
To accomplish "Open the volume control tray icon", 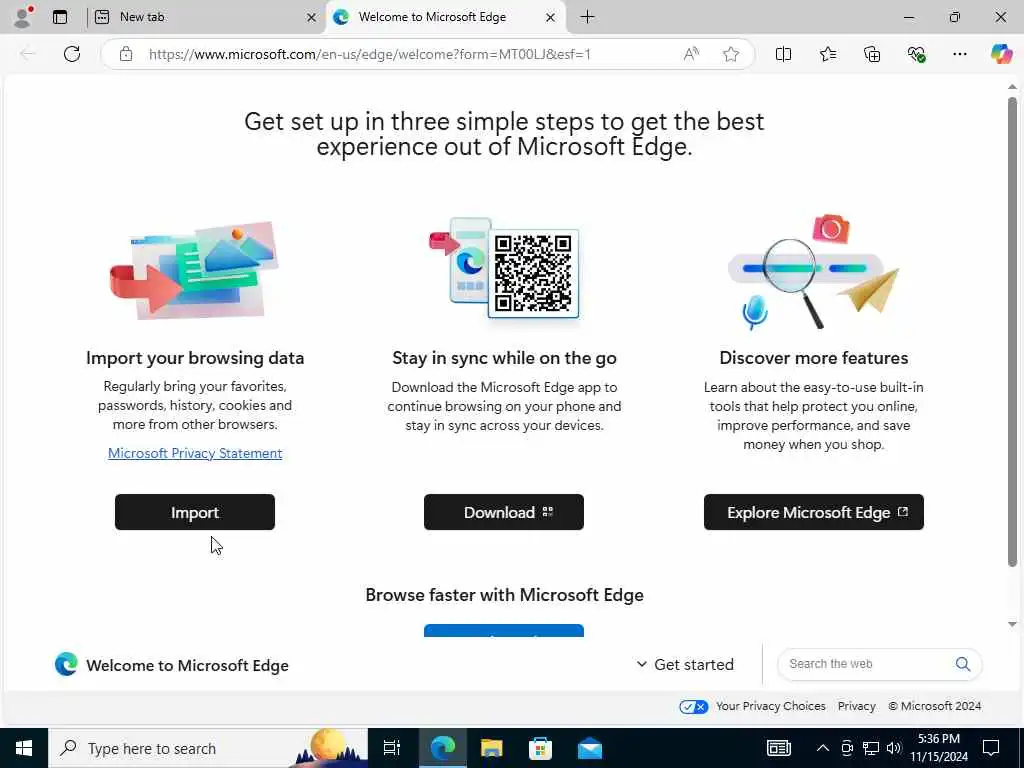I will coord(894,748).
